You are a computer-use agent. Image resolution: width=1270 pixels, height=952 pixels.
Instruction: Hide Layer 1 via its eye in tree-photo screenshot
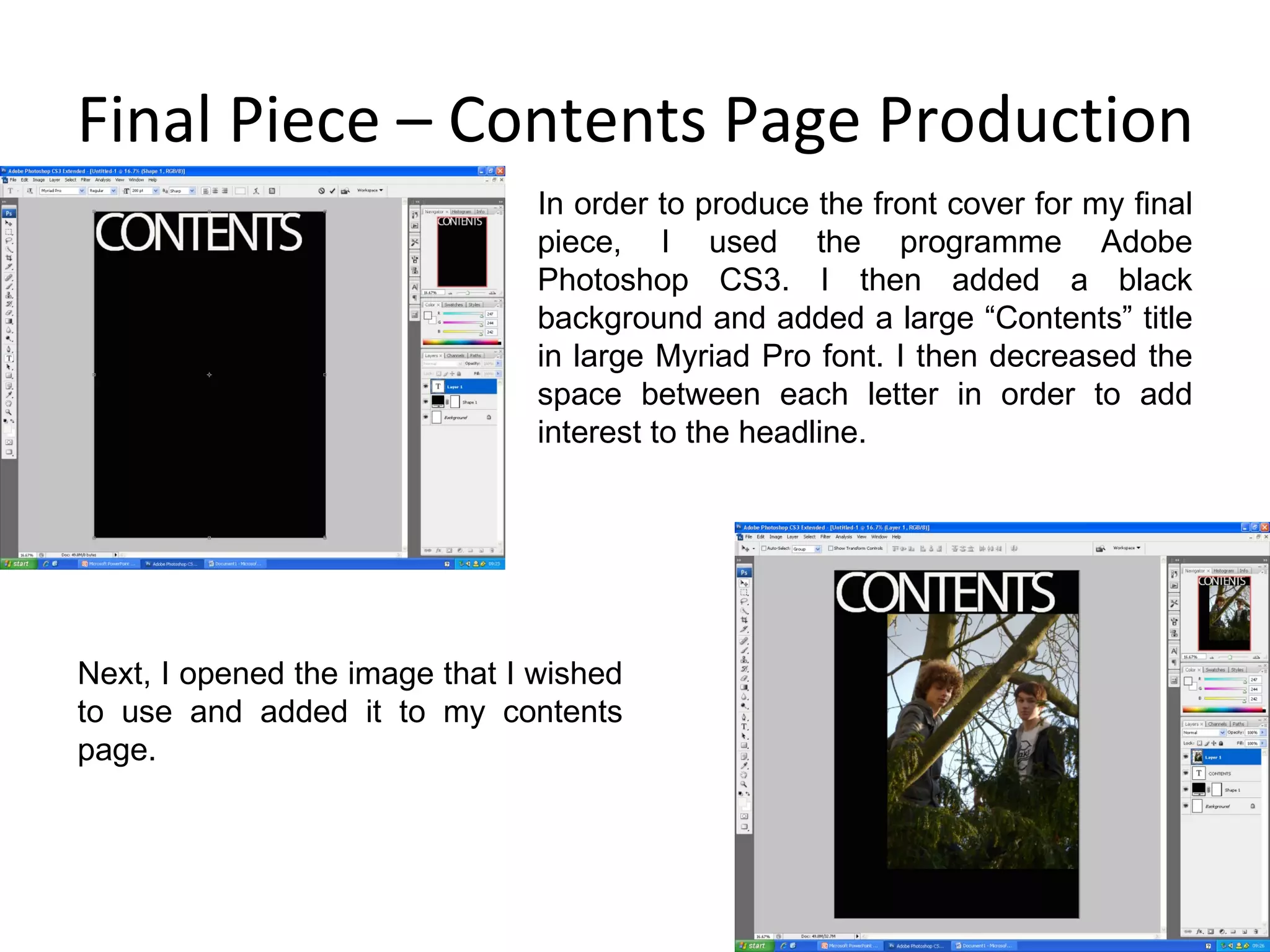(x=1186, y=757)
